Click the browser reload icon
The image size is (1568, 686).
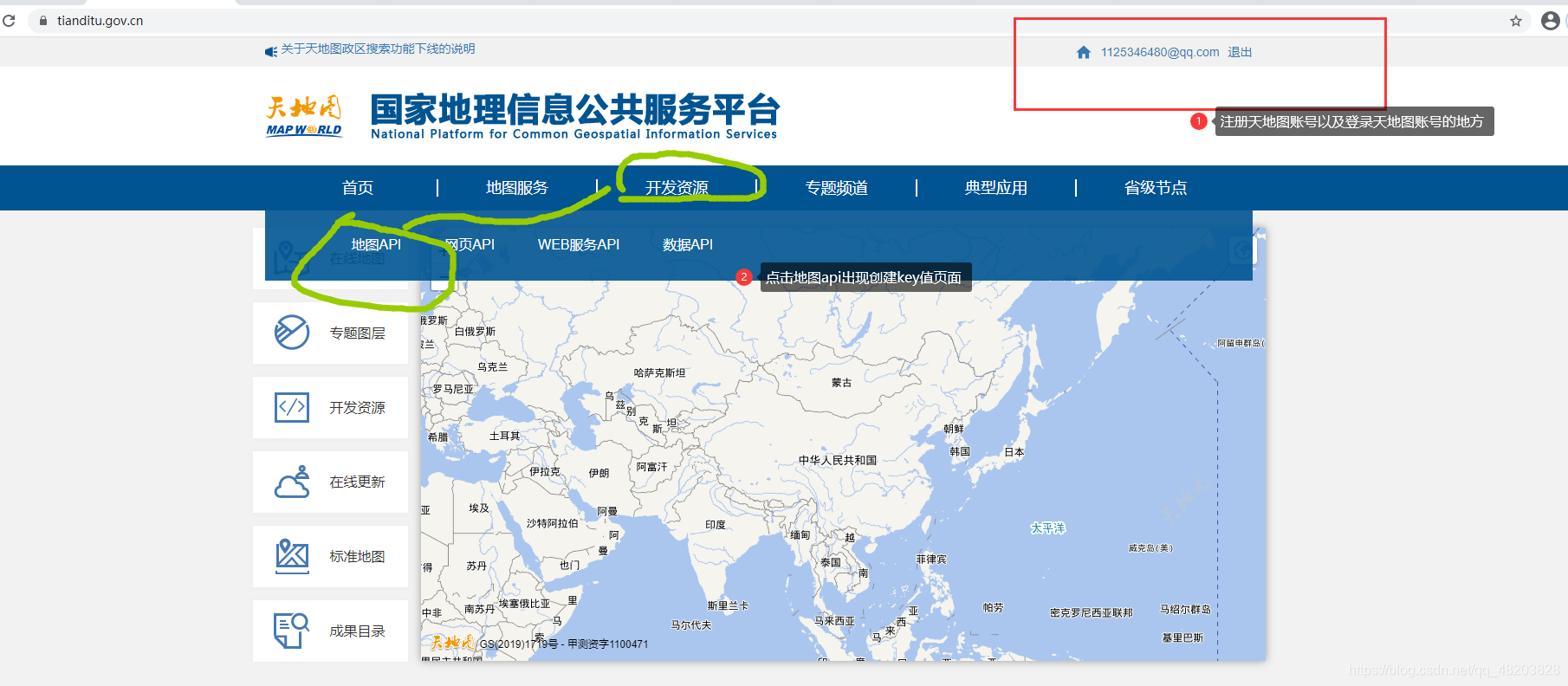pyautogui.click(x=9, y=21)
